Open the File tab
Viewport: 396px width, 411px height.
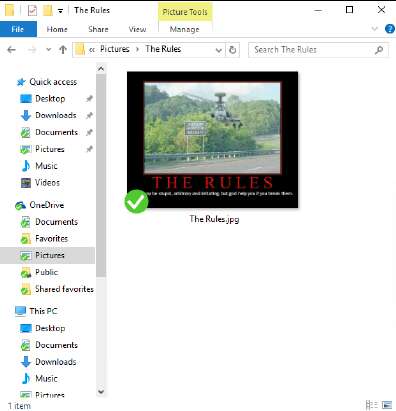[x=18, y=29]
